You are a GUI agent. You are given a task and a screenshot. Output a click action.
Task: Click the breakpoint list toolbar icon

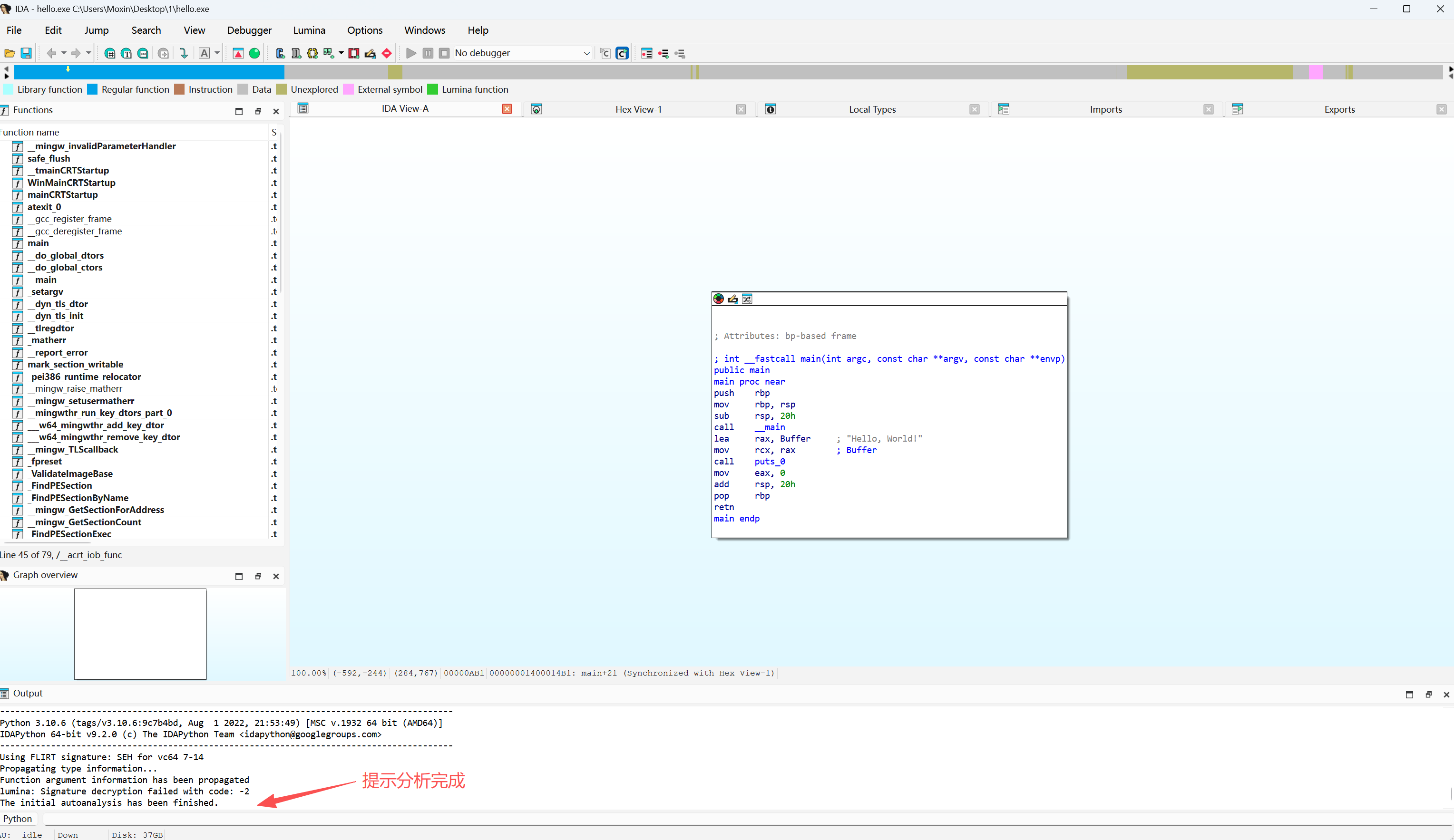click(x=646, y=53)
